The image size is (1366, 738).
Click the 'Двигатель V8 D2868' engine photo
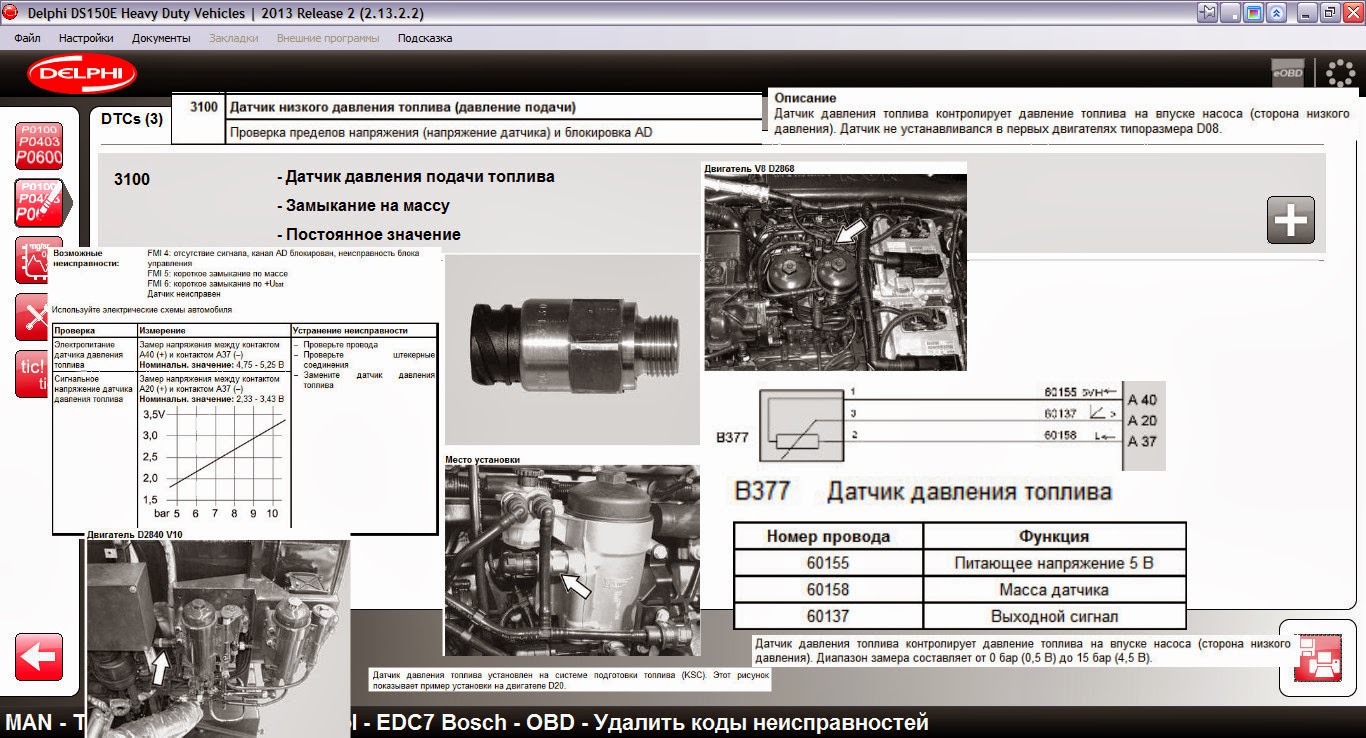point(836,273)
